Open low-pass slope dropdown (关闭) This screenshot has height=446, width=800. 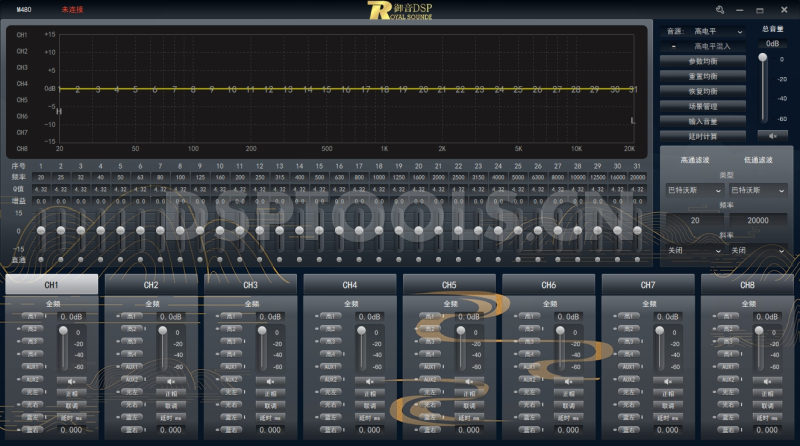click(758, 251)
